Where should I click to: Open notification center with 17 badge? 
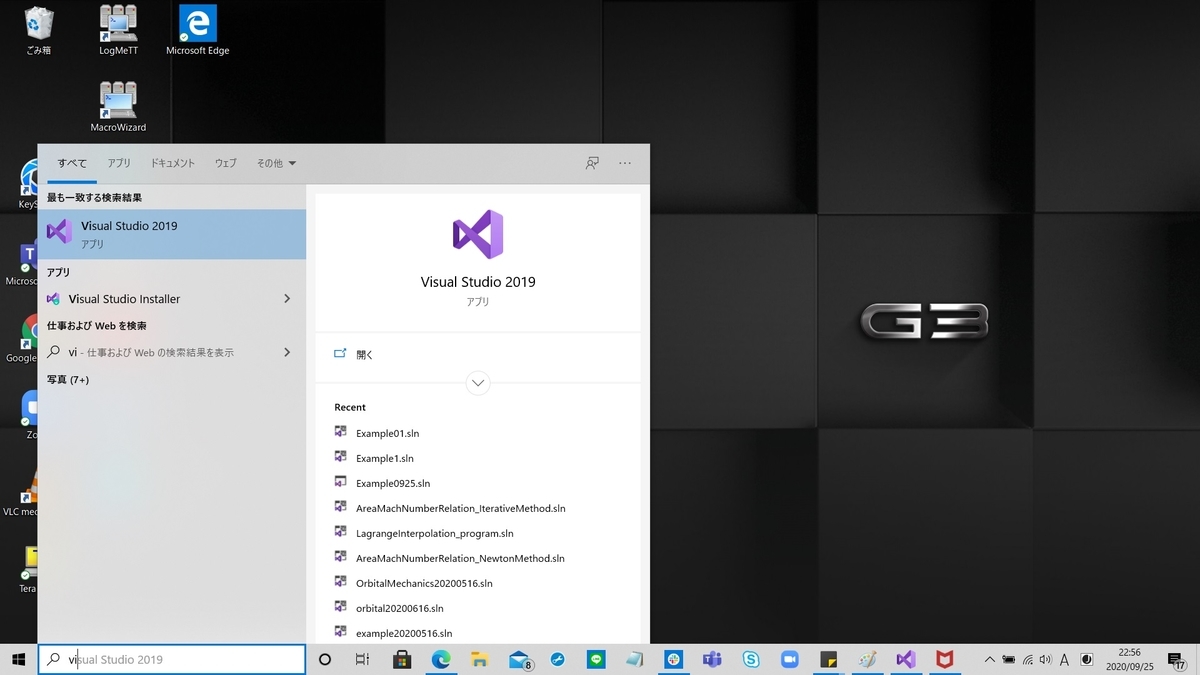click(1177, 660)
